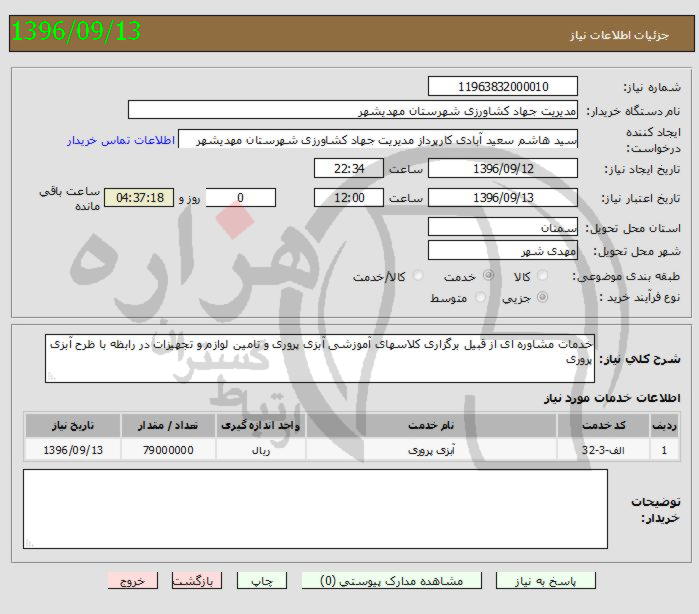Select the خدمت radio button
This screenshot has height=614, width=699.
(489, 275)
